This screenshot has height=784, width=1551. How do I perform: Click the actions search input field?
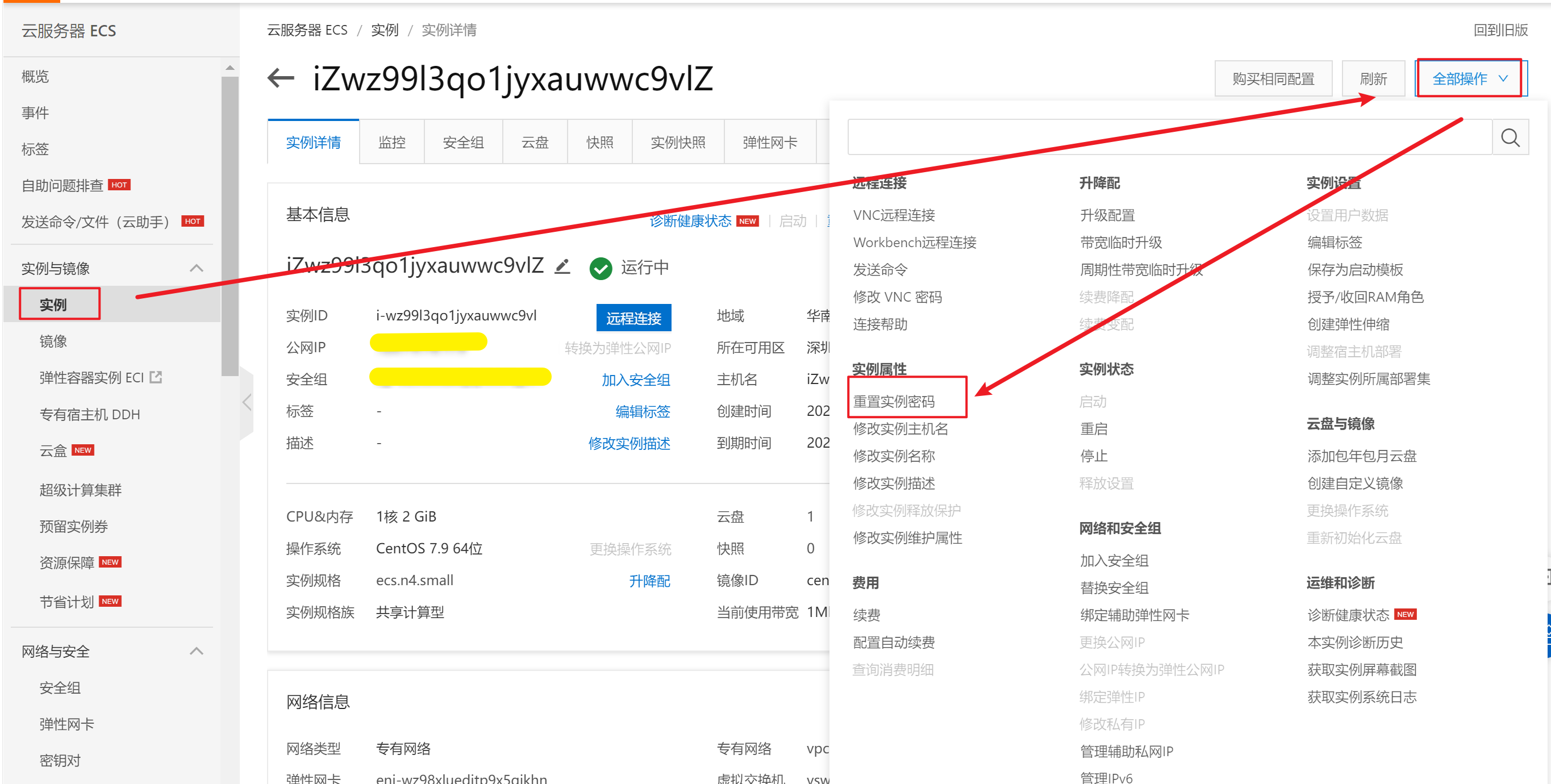[x=1170, y=138]
